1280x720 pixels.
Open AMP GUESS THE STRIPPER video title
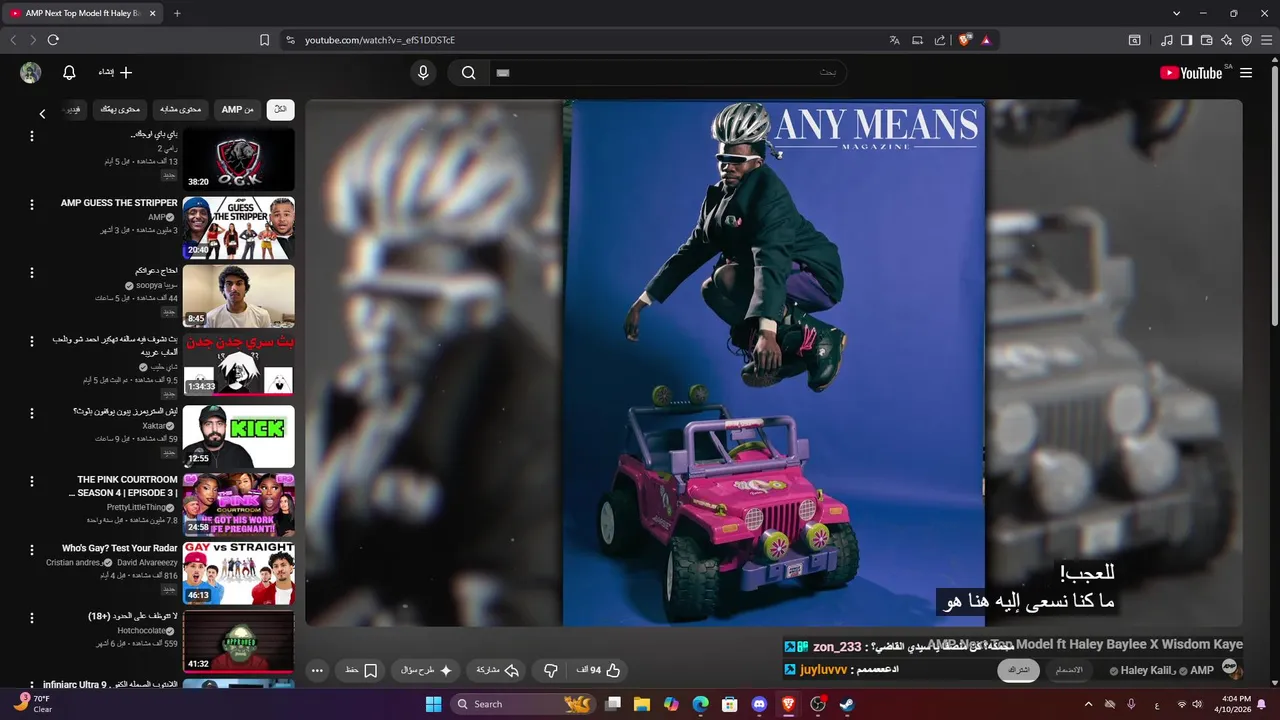pos(119,203)
